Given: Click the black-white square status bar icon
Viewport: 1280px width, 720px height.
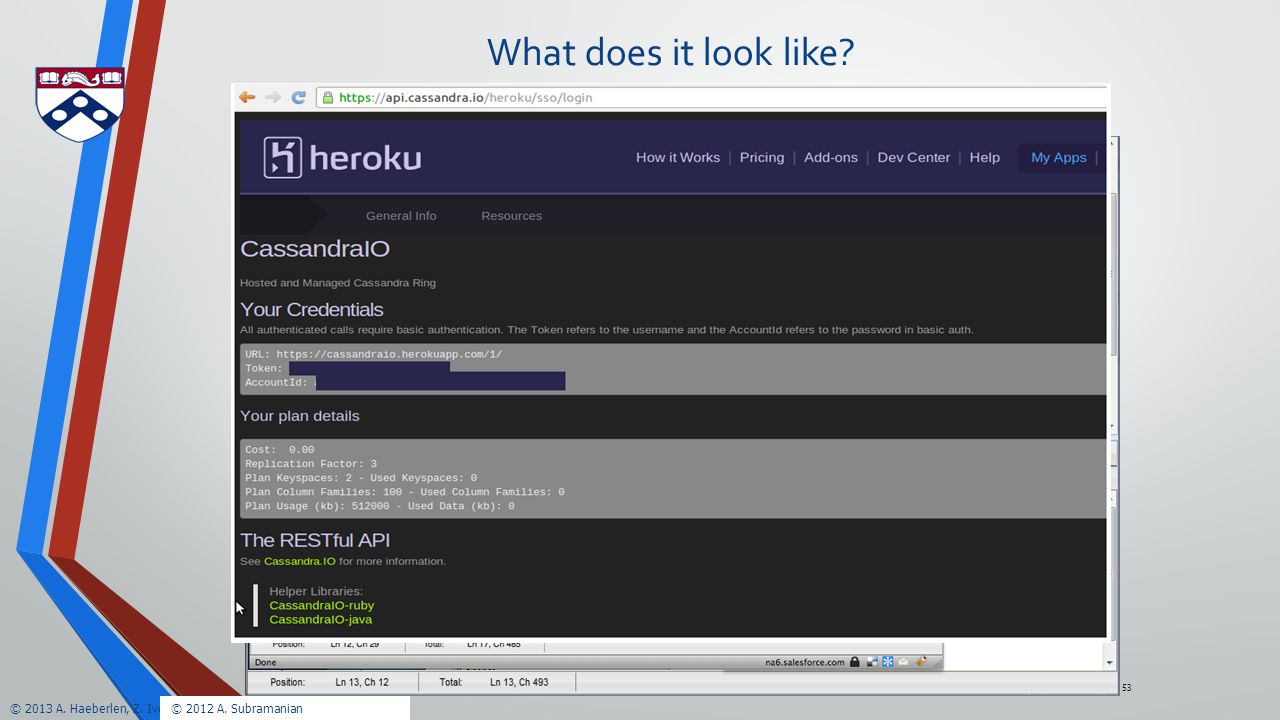Looking at the screenshot, I should click(x=872, y=662).
